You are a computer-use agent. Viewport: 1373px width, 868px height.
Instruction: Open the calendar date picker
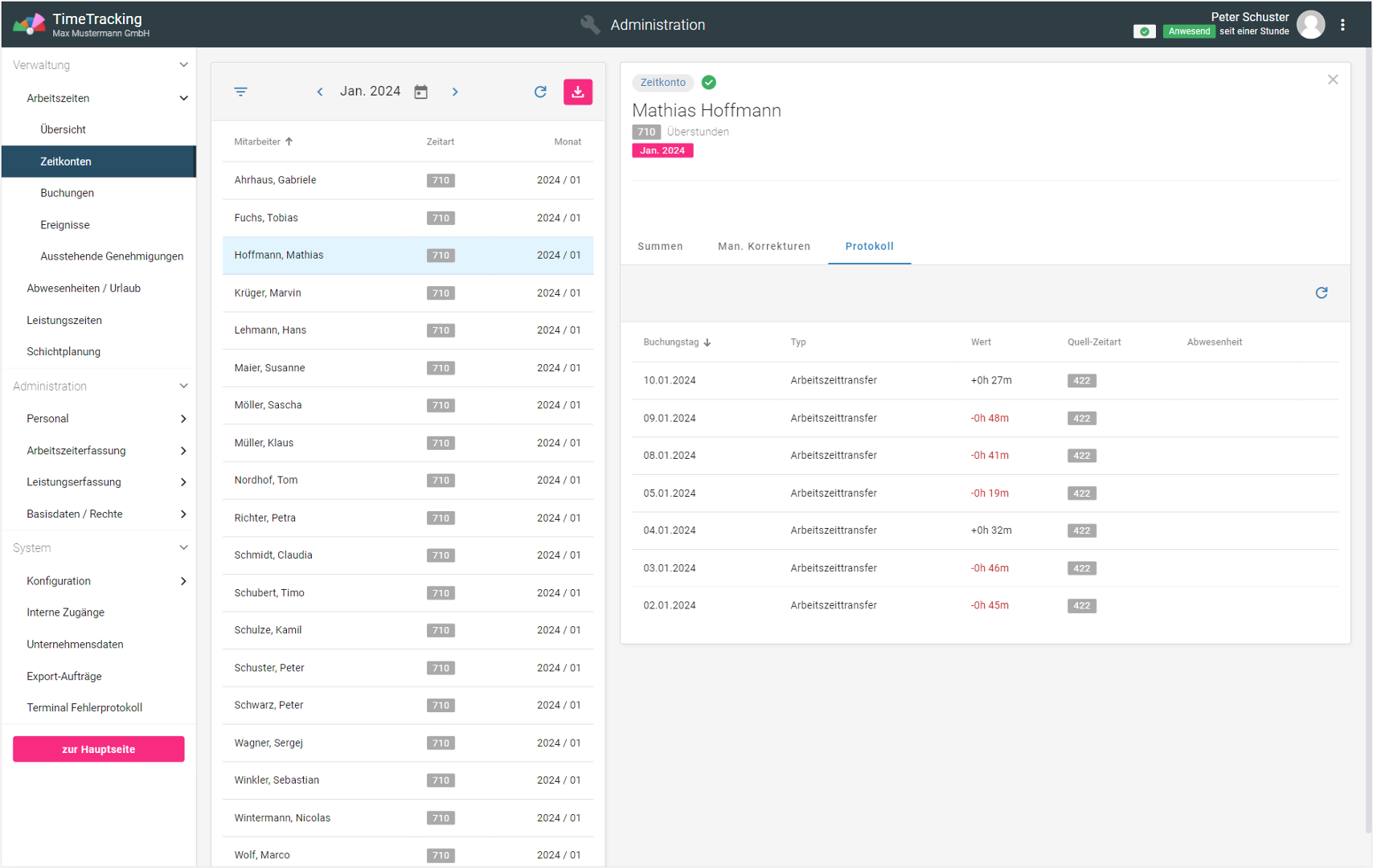point(420,92)
